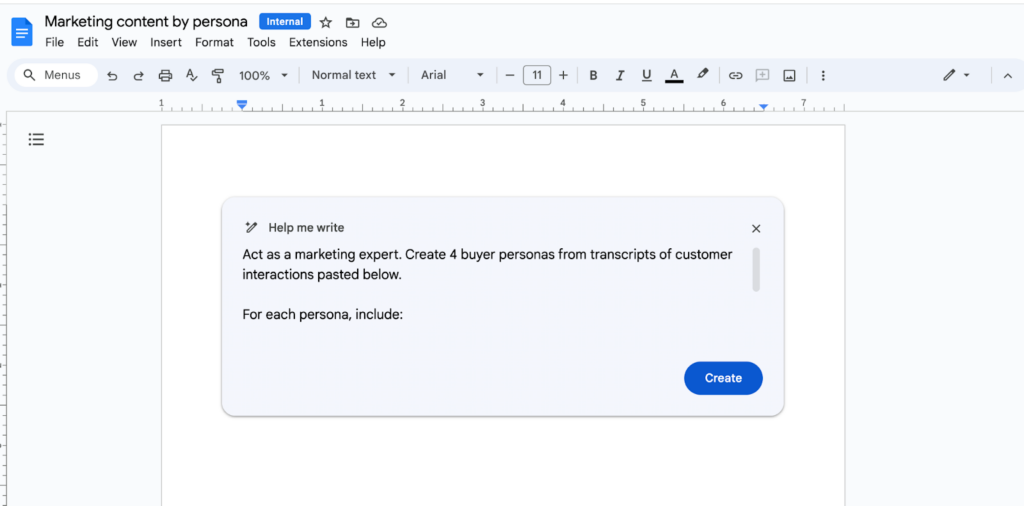Image resolution: width=1024 pixels, height=506 pixels.
Task: Show the document outline
Action: 37,139
